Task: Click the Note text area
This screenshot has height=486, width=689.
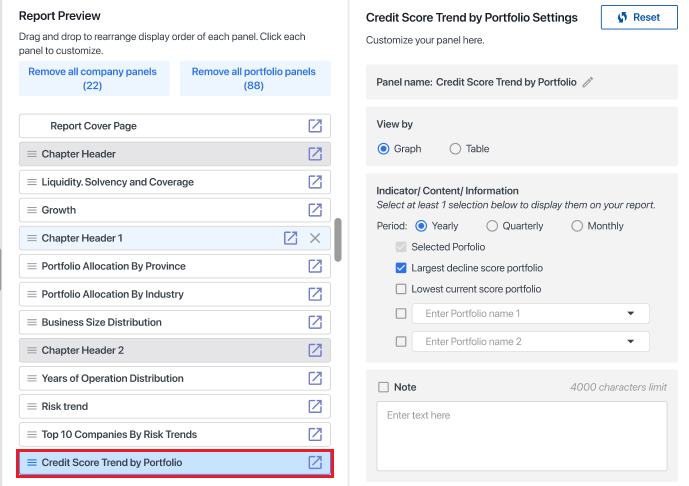Action: pos(523,436)
